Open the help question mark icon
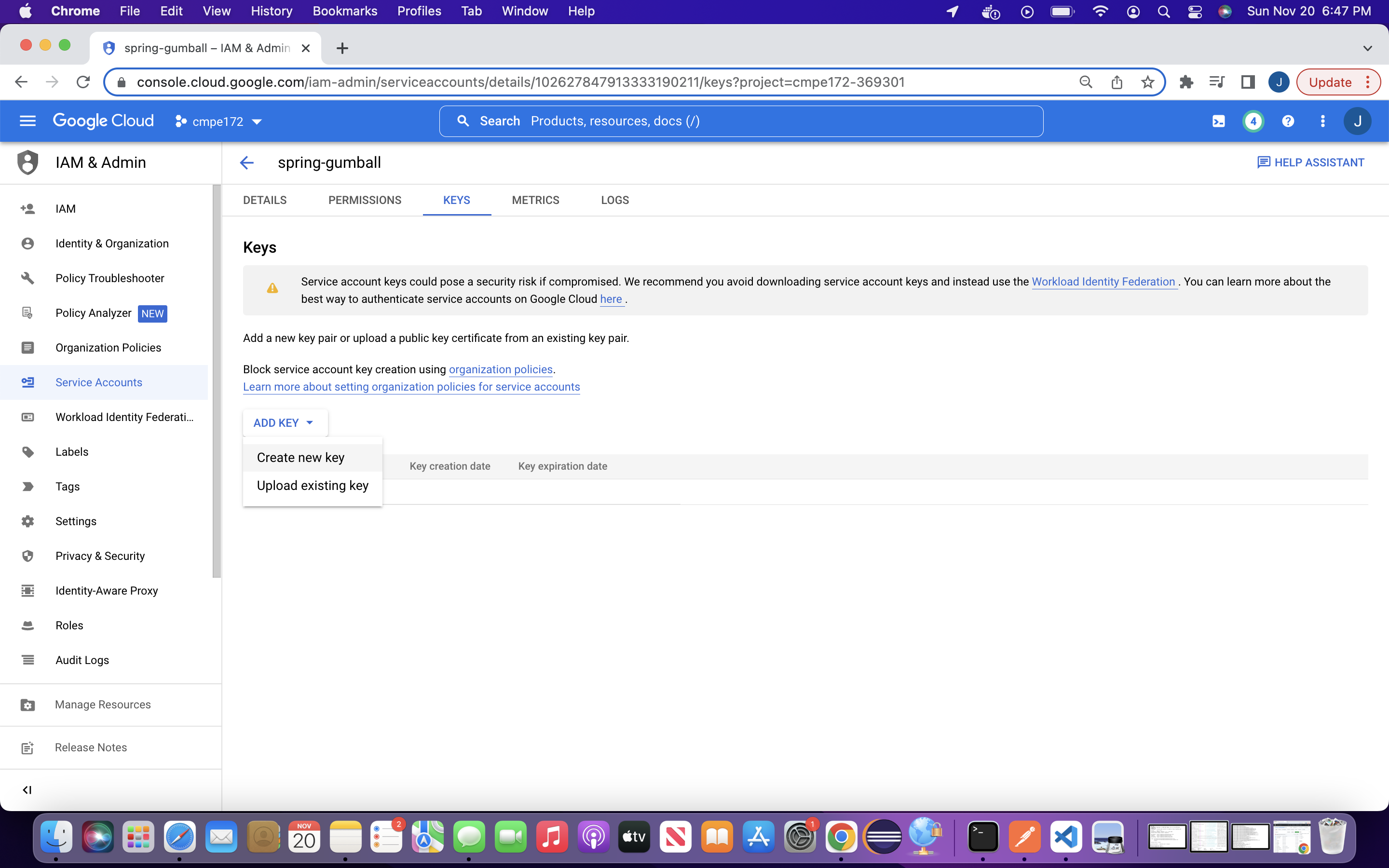Viewport: 1389px width, 868px height. 1288,121
